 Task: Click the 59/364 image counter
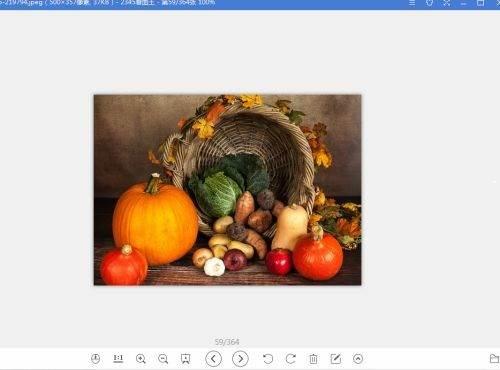pyautogui.click(x=227, y=342)
